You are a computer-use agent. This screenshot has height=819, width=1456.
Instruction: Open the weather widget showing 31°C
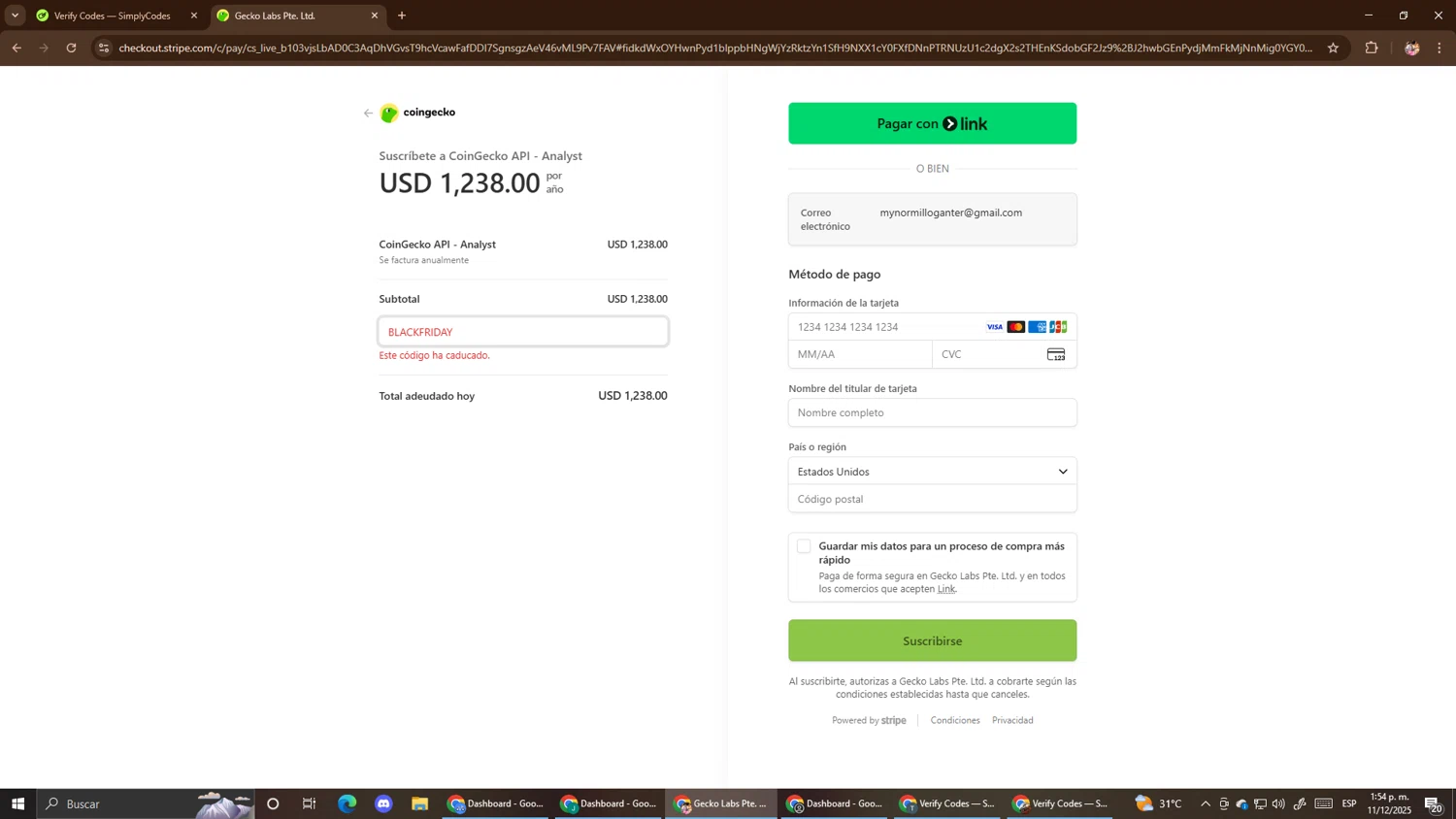click(1159, 803)
